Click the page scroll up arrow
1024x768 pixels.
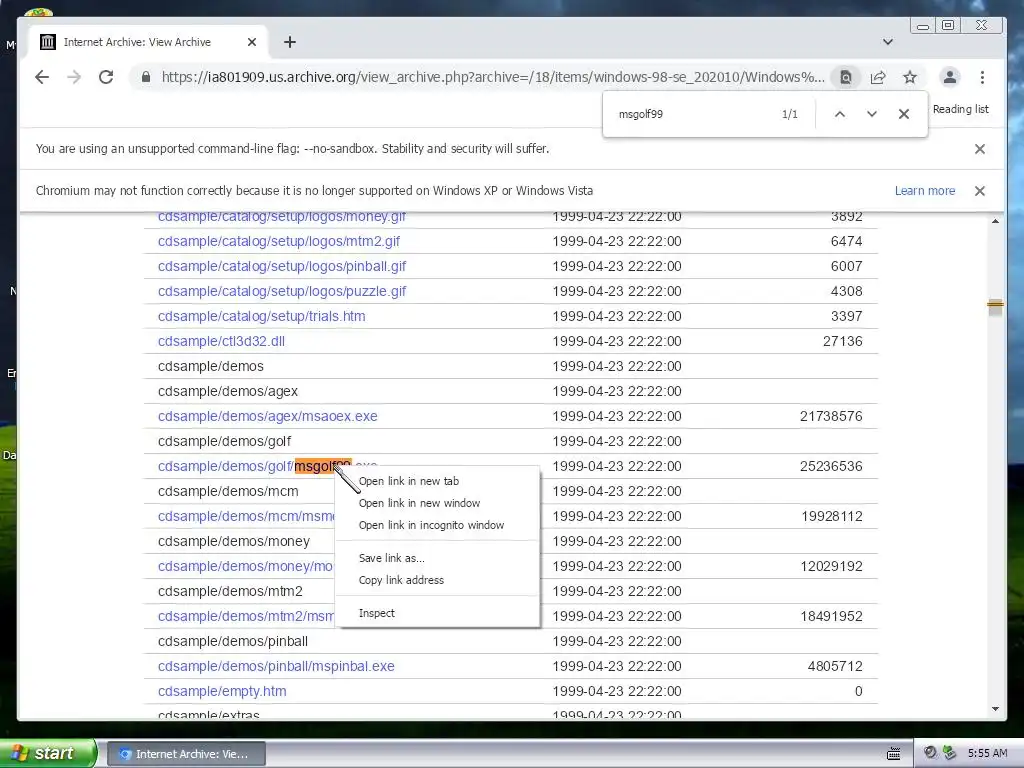point(995,221)
